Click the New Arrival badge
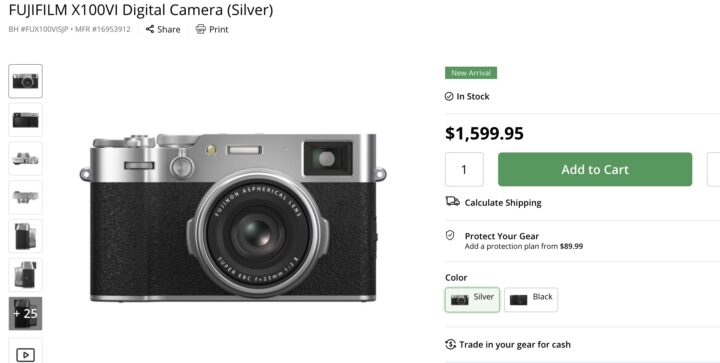 (x=471, y=73)
